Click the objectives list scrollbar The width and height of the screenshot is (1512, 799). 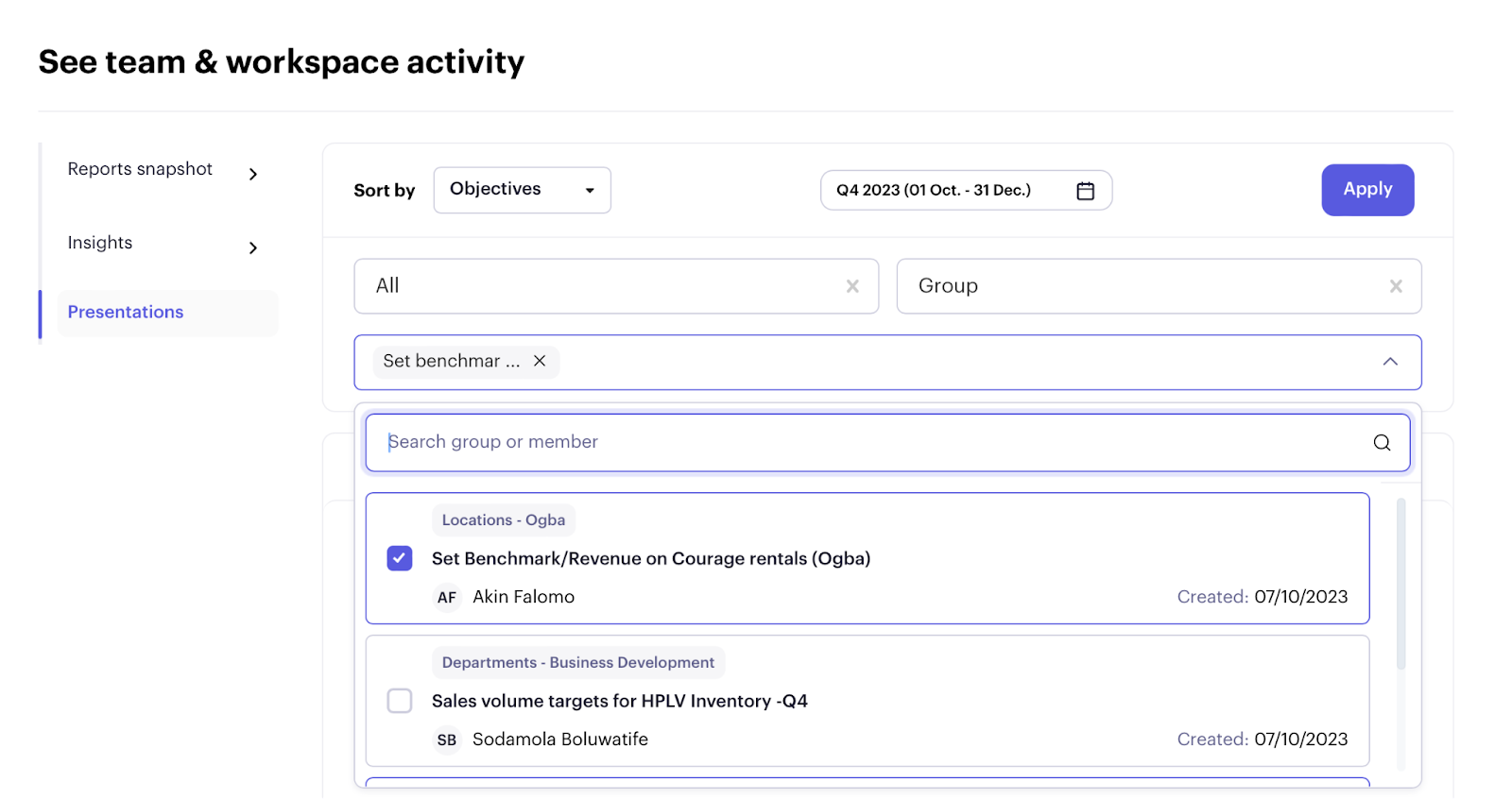coord(1400,584)
